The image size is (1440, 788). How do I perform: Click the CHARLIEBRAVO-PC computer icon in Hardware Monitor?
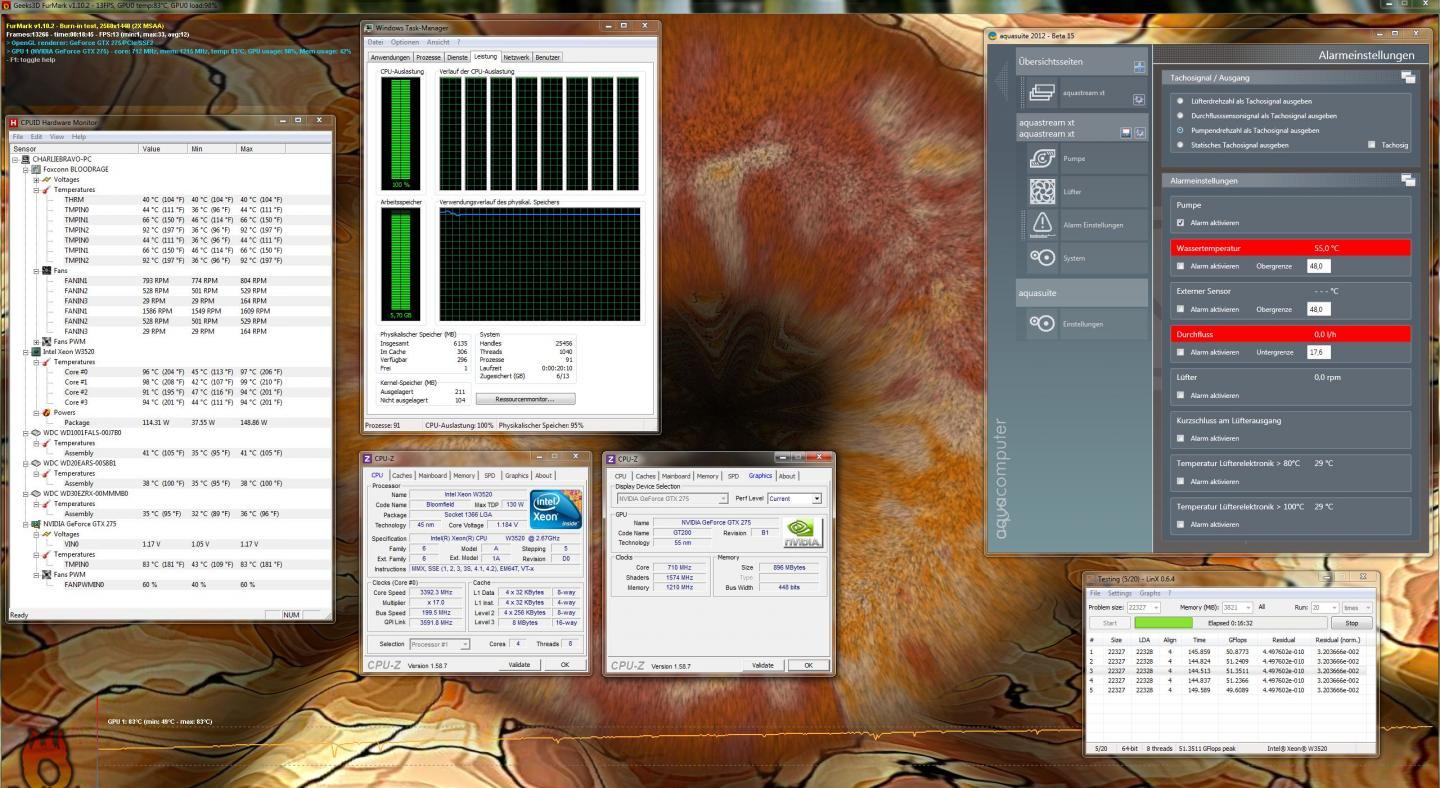27,159
